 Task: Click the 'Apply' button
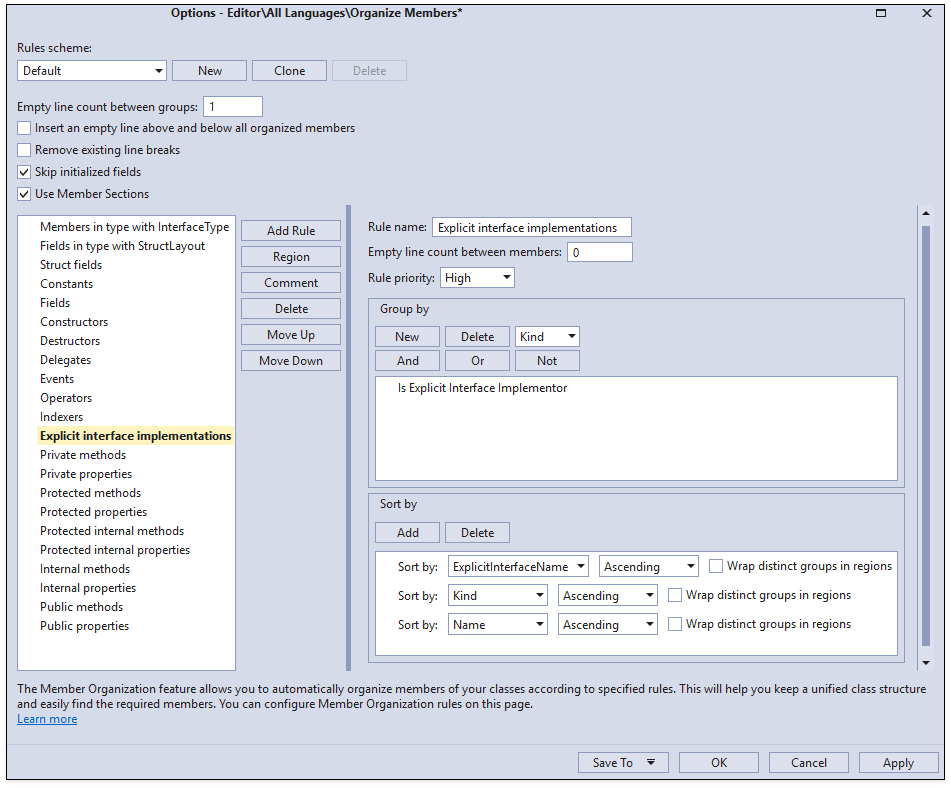(x=897, y=763)
